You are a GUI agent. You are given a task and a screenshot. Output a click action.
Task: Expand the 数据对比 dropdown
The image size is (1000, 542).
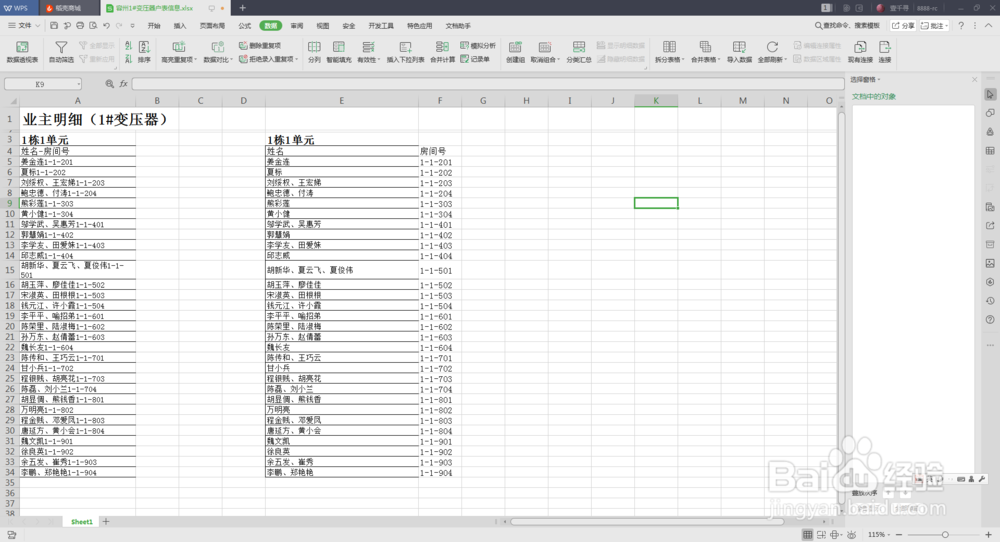pos(231,60)
